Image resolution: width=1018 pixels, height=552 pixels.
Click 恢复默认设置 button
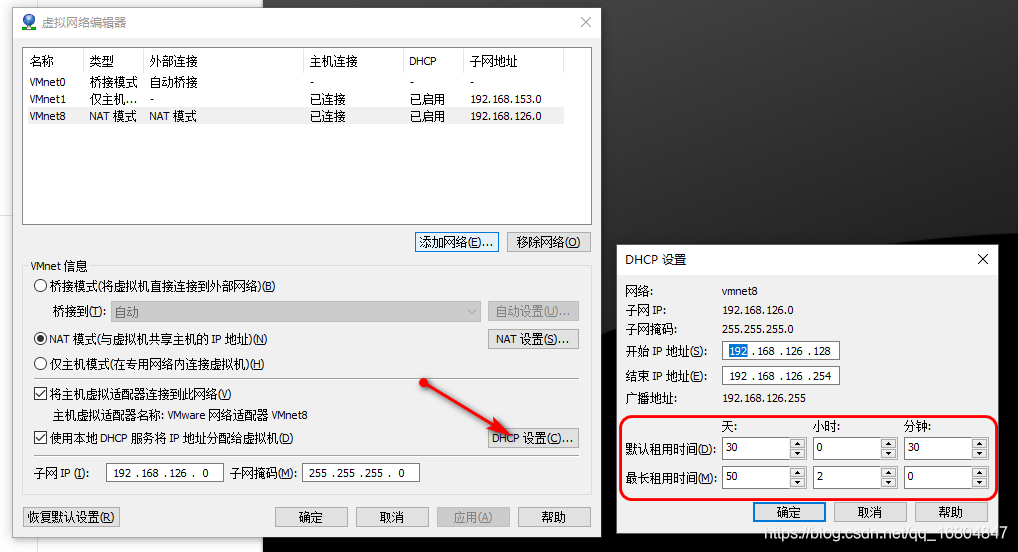pyautogui.click(x=71, y=517)
